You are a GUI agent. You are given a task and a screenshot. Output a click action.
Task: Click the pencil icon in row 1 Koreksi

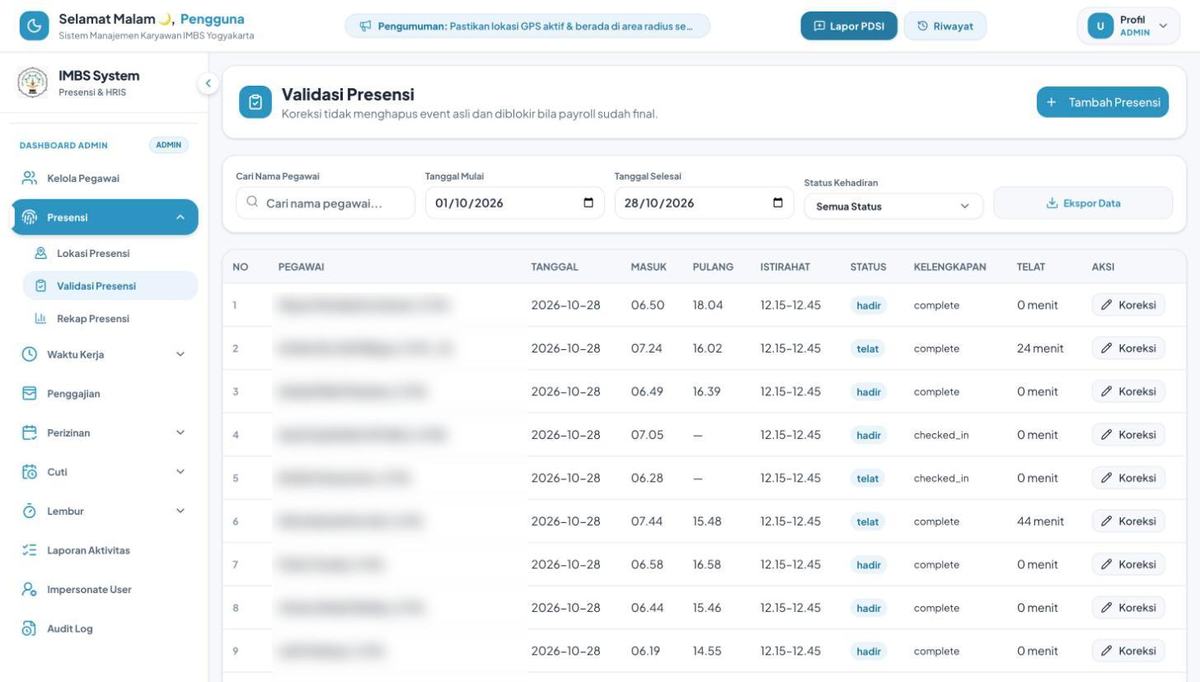pos(1106,305)
